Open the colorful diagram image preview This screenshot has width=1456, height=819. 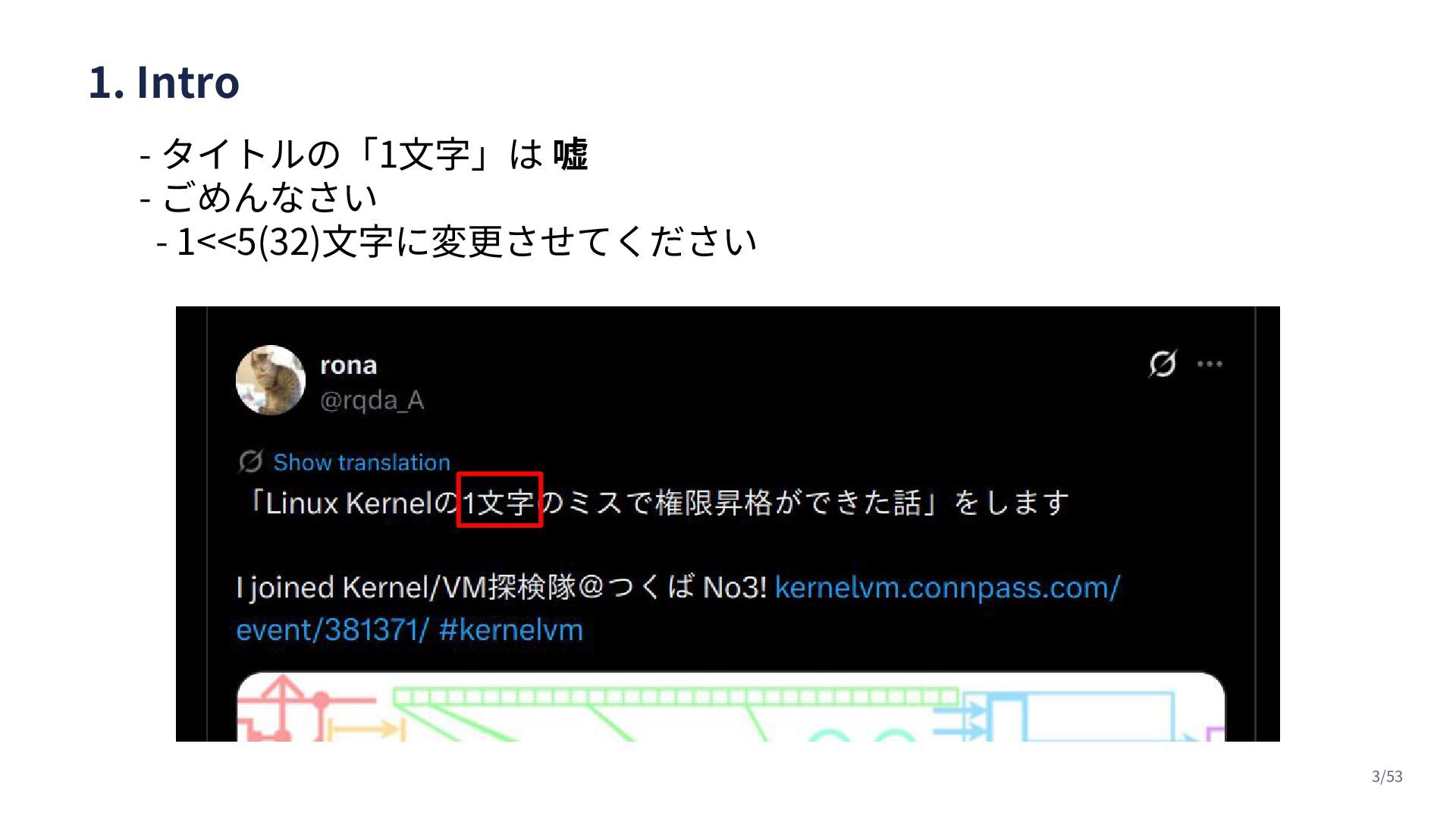[x=730, y=707]
